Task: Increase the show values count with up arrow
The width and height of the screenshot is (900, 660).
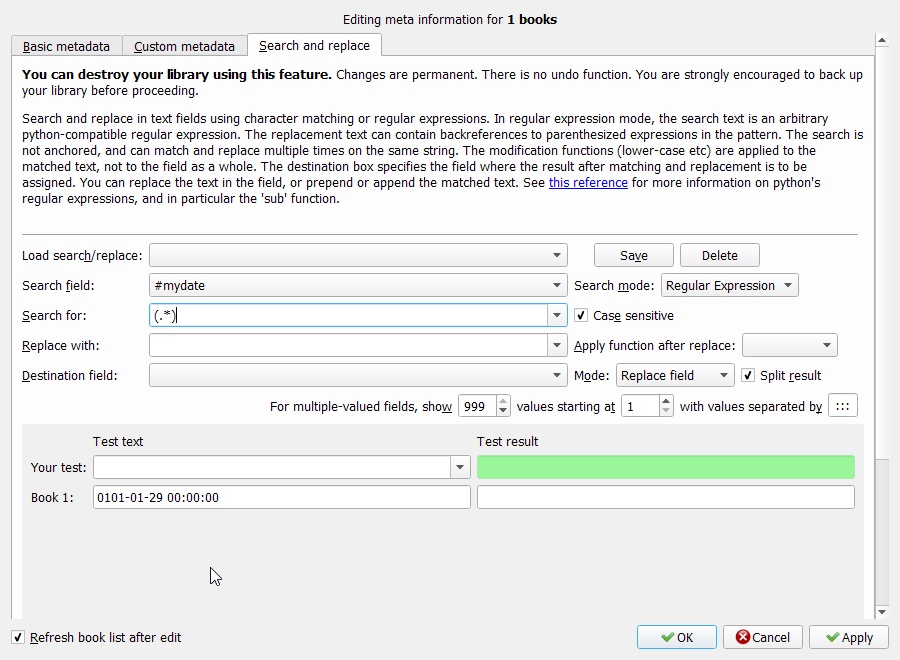Action: click(x=503, y=401)
